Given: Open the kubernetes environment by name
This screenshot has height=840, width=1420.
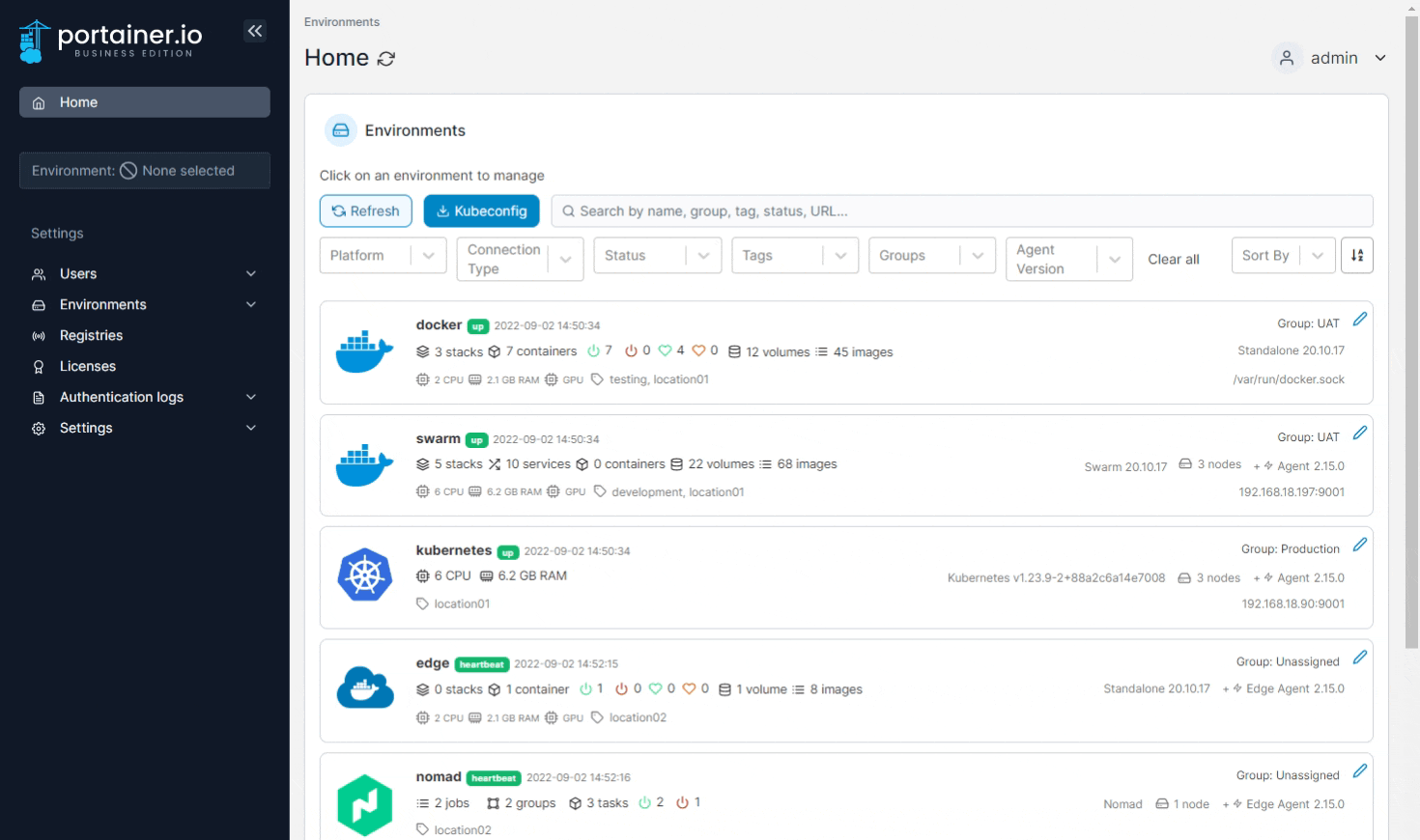Looking at the screenshot, I should tap(454, 550).
